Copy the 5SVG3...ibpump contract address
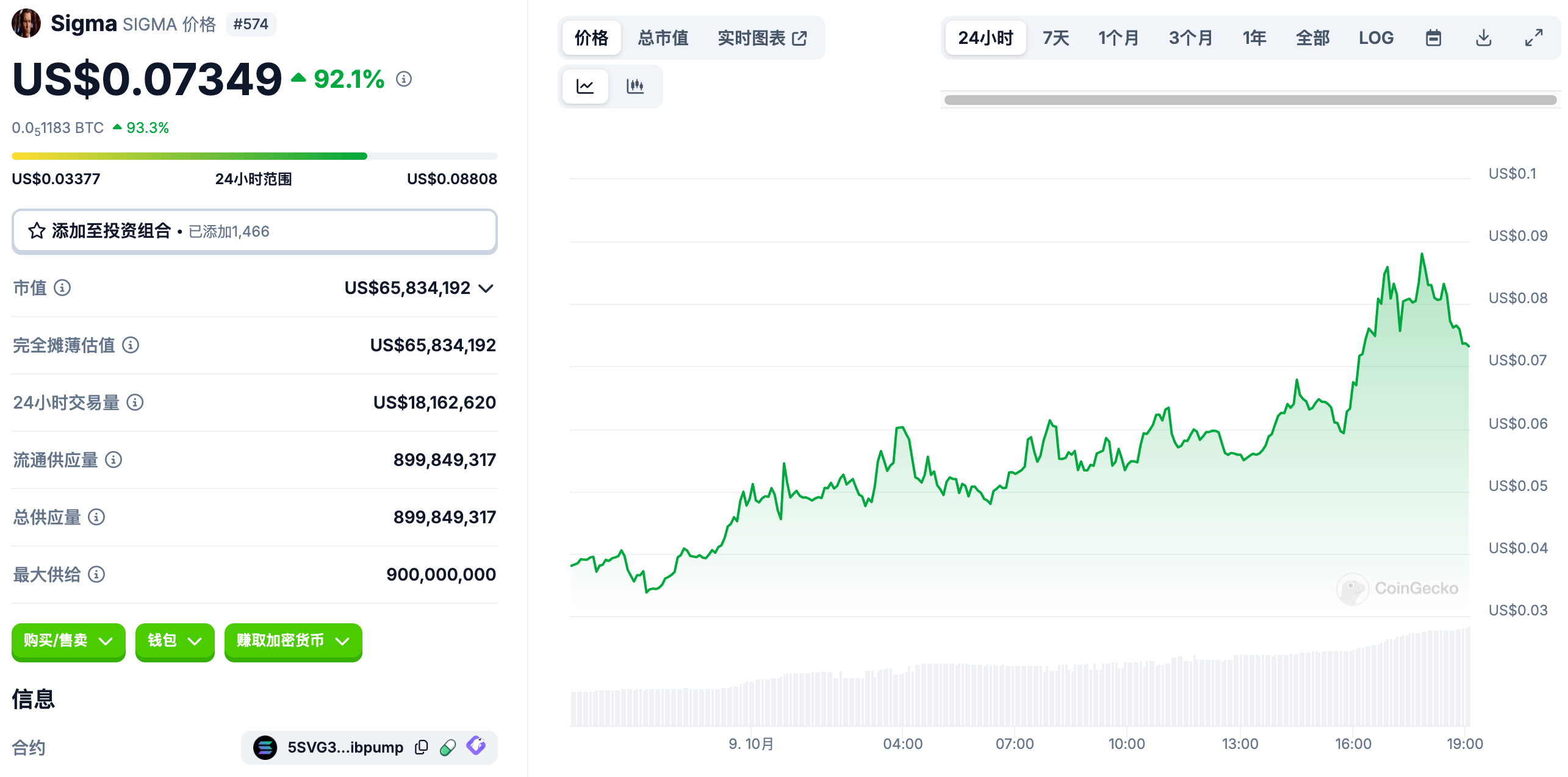Screen dimensions: 1568x777 click(421, 747)
